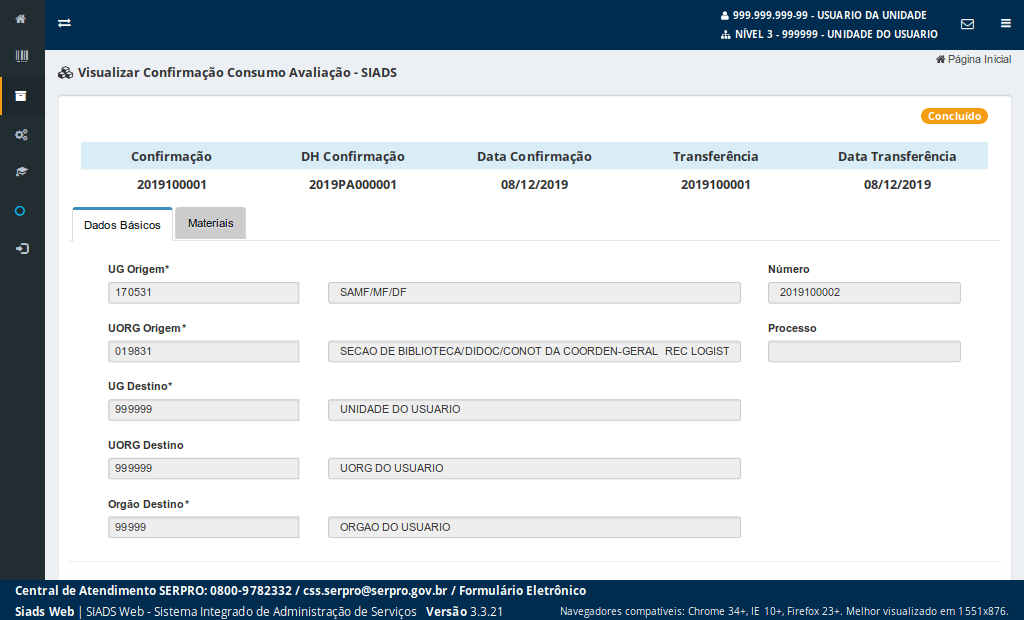Click the DH Confirmação column header
Screen dimensions: 1024x620
(353, 157)
